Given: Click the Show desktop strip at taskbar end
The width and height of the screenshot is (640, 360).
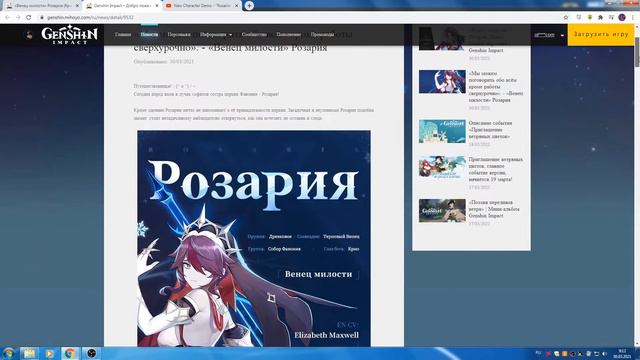Looking at the screenshot, I should pos(638,353).
